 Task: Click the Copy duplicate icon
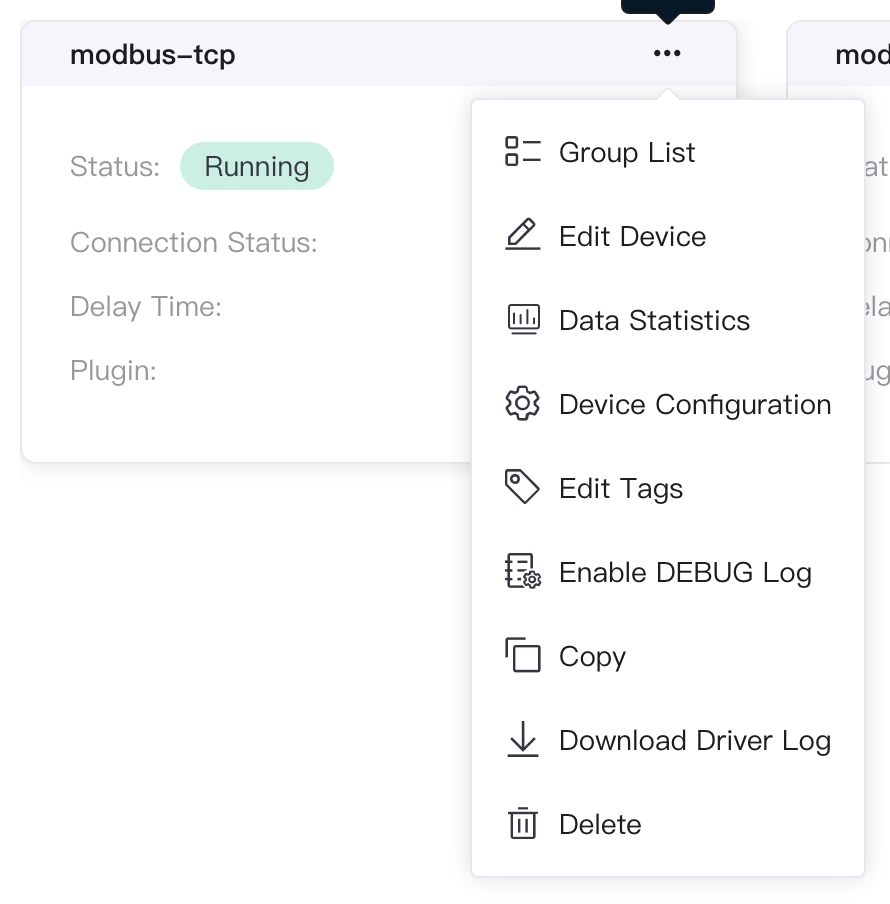pos(523,655)
